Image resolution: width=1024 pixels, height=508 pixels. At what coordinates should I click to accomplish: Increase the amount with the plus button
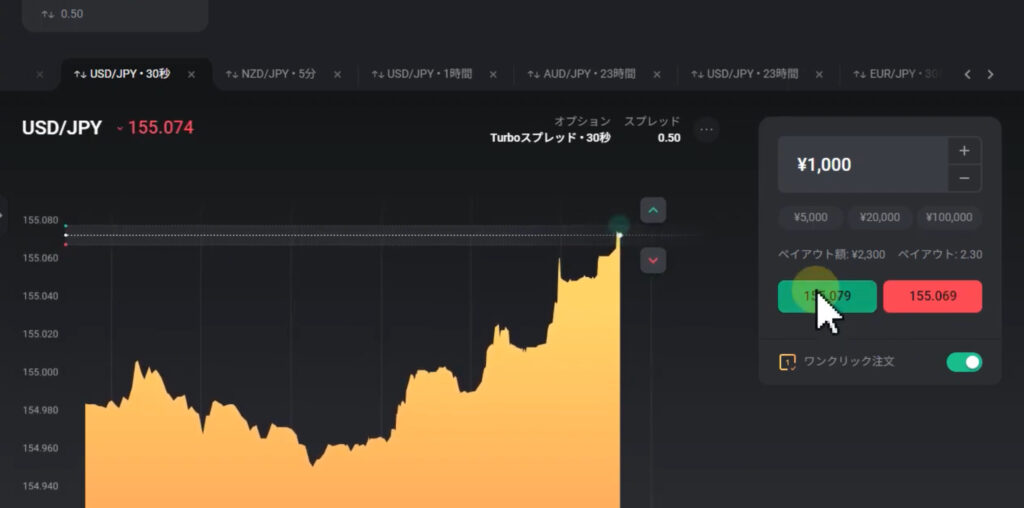(965, 151)
